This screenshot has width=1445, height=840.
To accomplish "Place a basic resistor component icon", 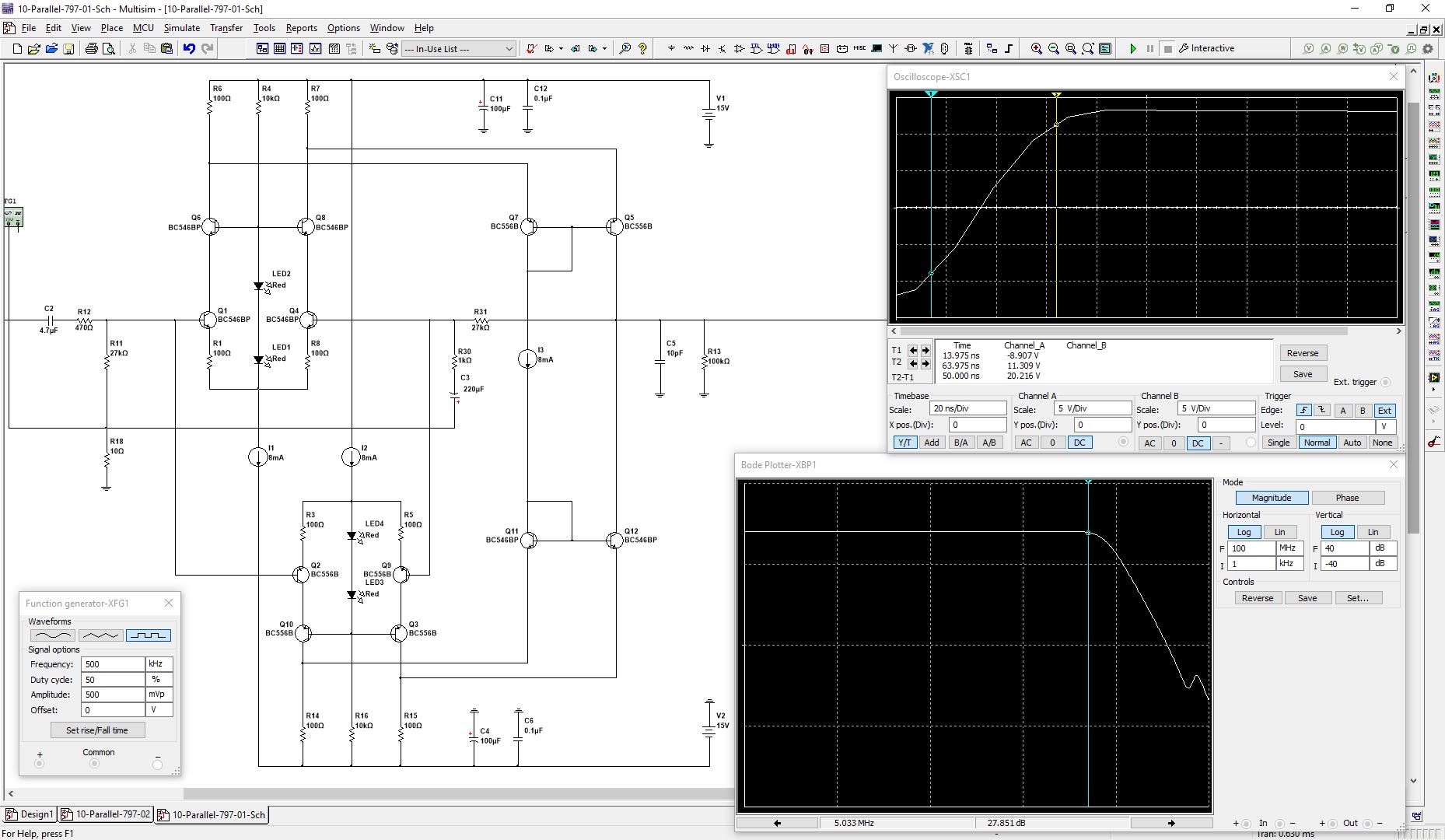I will (688, 48).
